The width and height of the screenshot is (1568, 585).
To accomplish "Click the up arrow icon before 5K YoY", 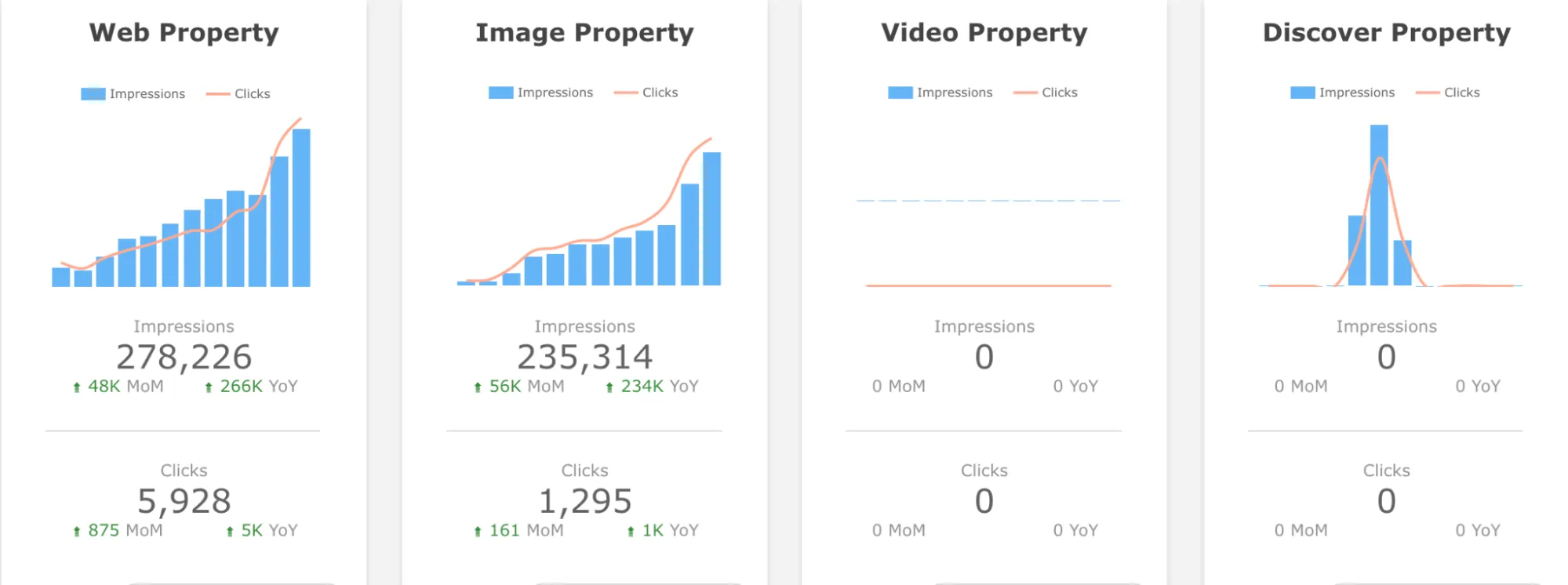I will (x=230, y=532).
